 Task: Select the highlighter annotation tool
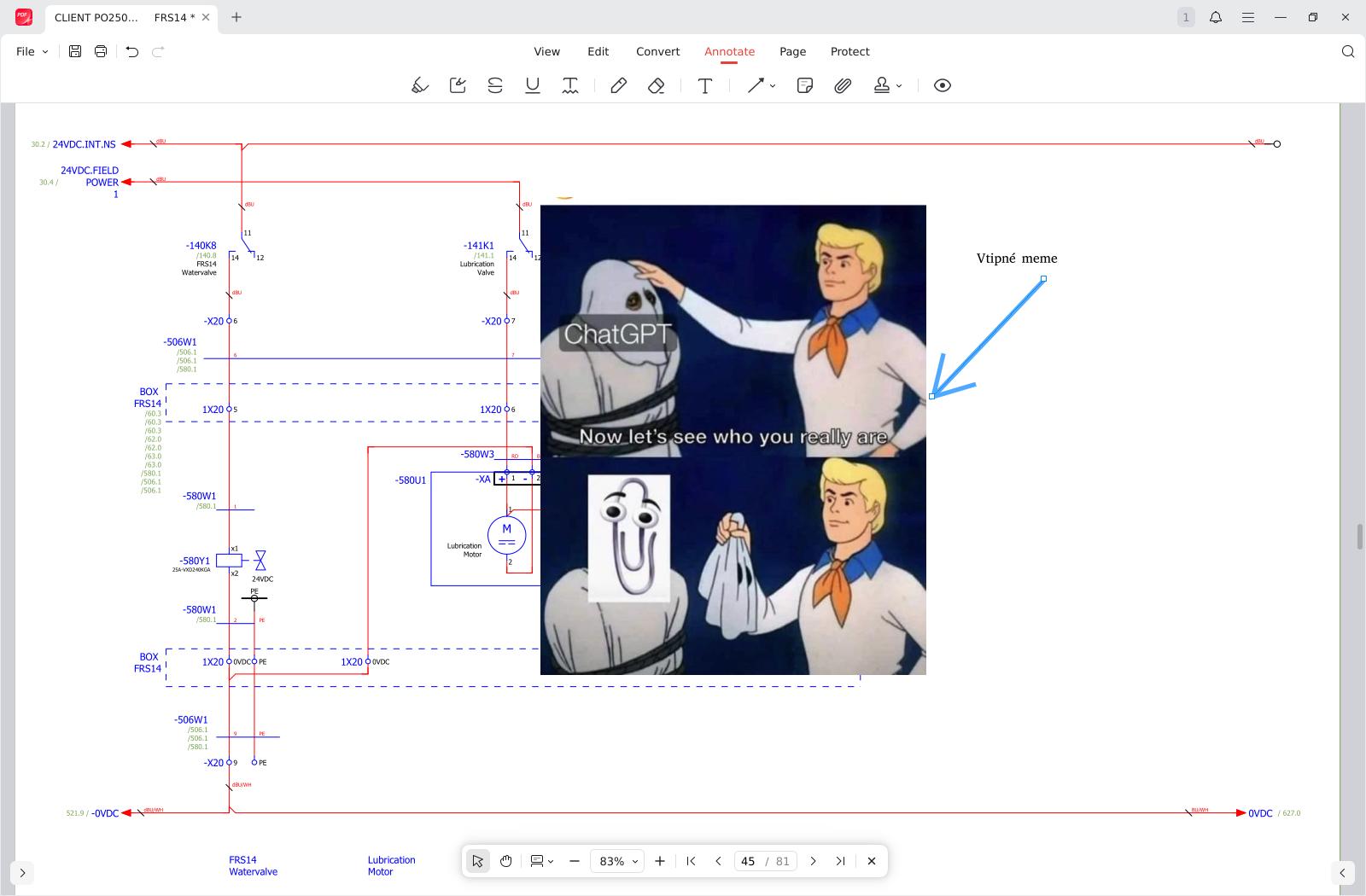click(419, 85)
